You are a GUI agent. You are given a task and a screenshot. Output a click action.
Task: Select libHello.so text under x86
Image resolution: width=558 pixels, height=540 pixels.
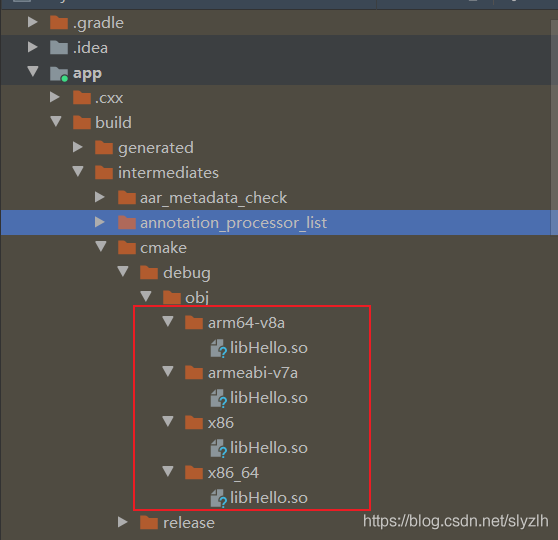tap(269, 448)
